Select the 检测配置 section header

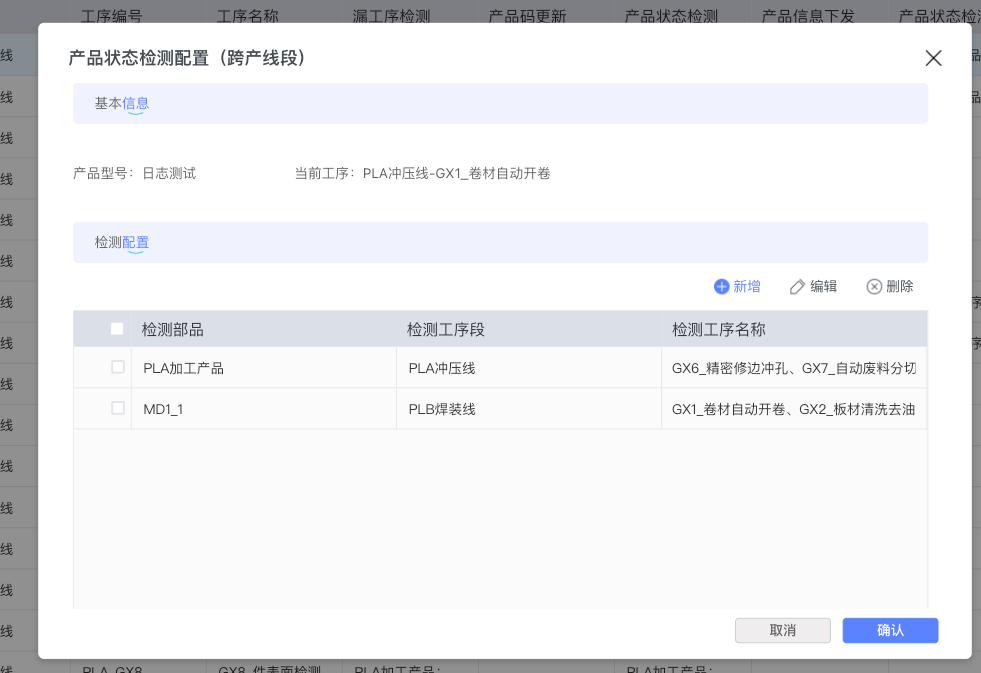(122, 242)
